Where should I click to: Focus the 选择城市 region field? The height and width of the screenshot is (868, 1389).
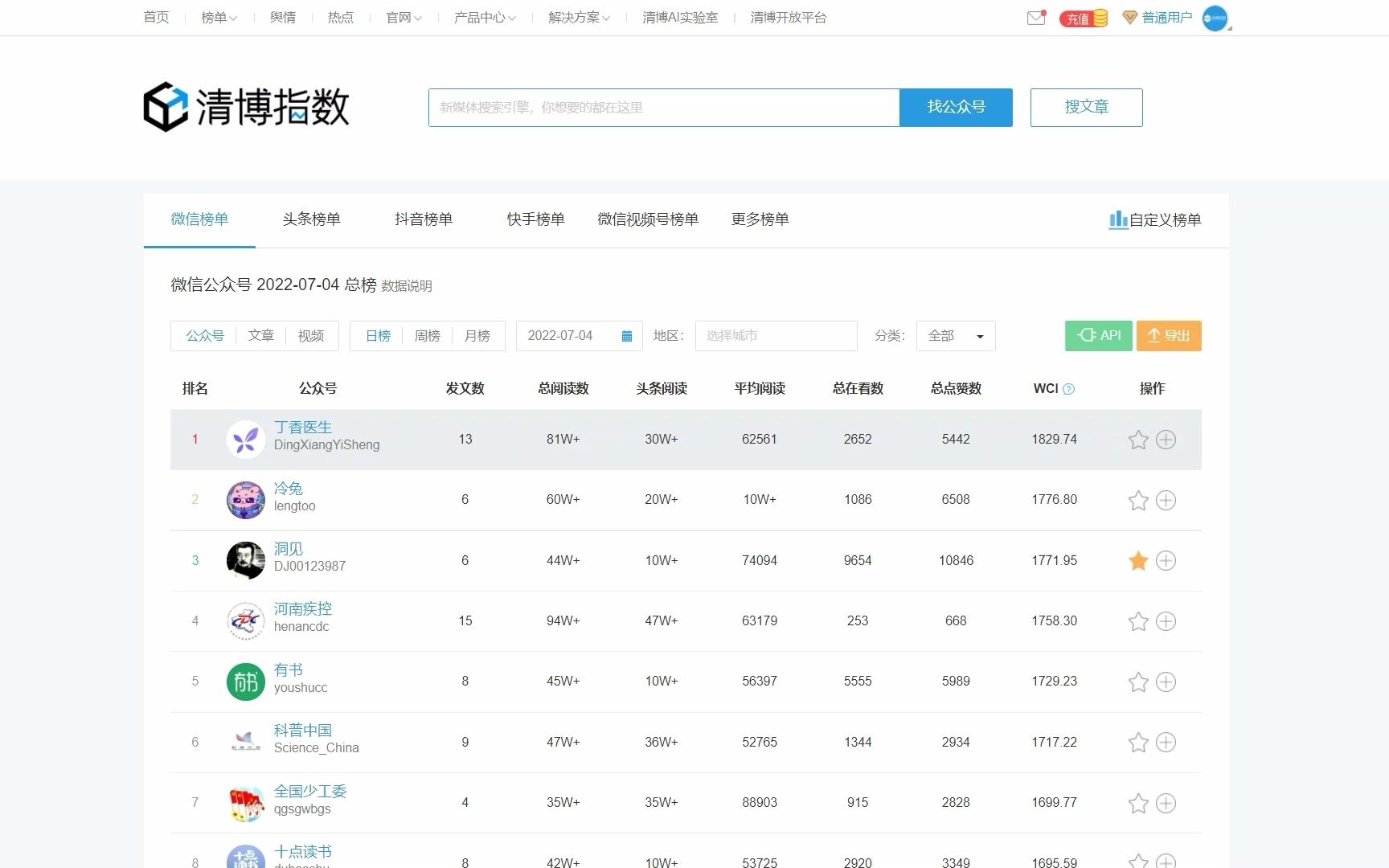[x=776, y=336]
